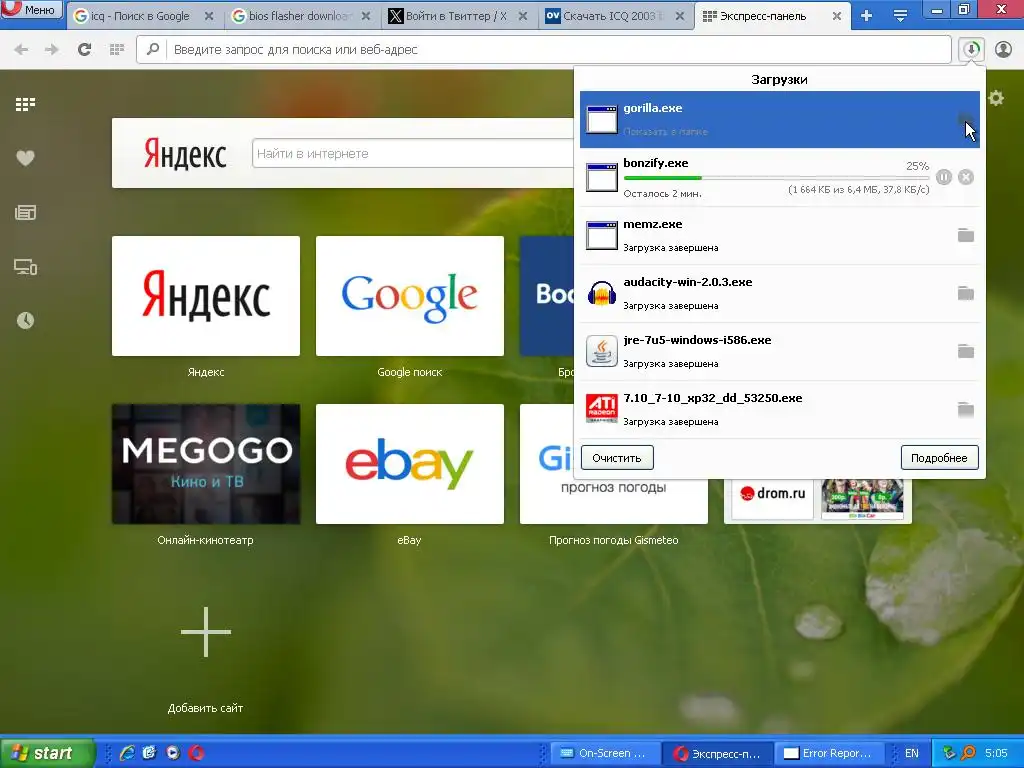Open the Яндекс speed dial tile
1024x768 pixels.
point(206,296)
